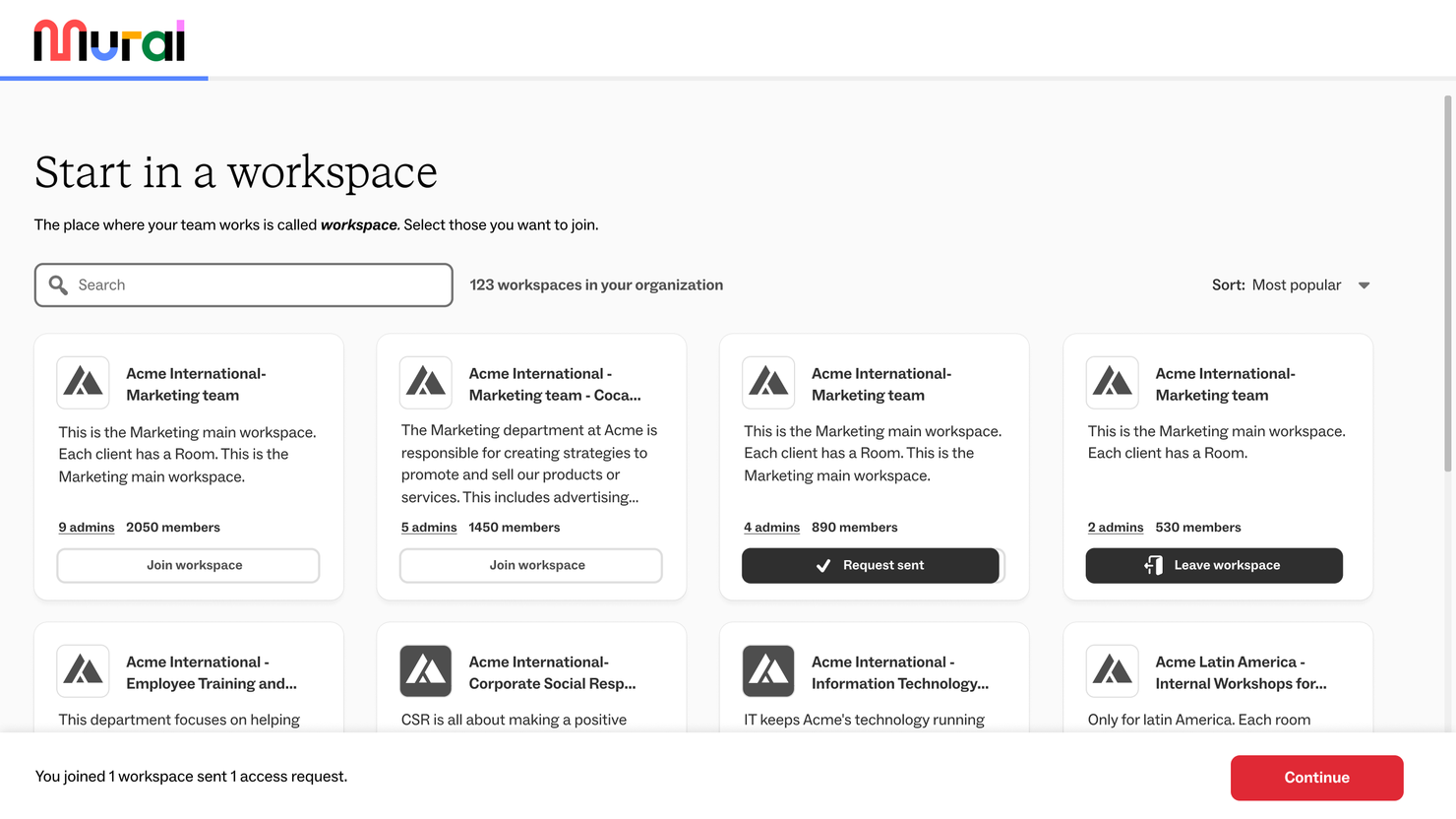Open the 2 admins link
Image resolution: width=1456 pixels, height=819 pixels.
point(1116,528)
